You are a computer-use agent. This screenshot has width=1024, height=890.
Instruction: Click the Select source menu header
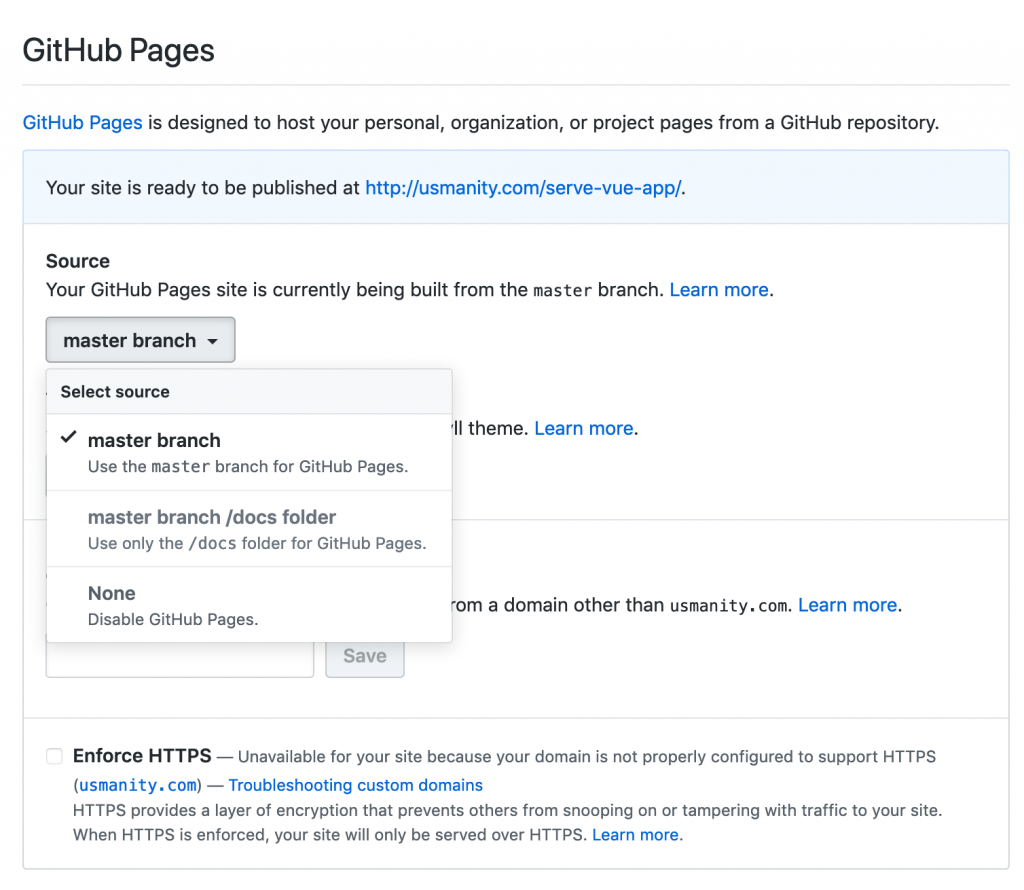pyautogui.click(x=249, y=392)
